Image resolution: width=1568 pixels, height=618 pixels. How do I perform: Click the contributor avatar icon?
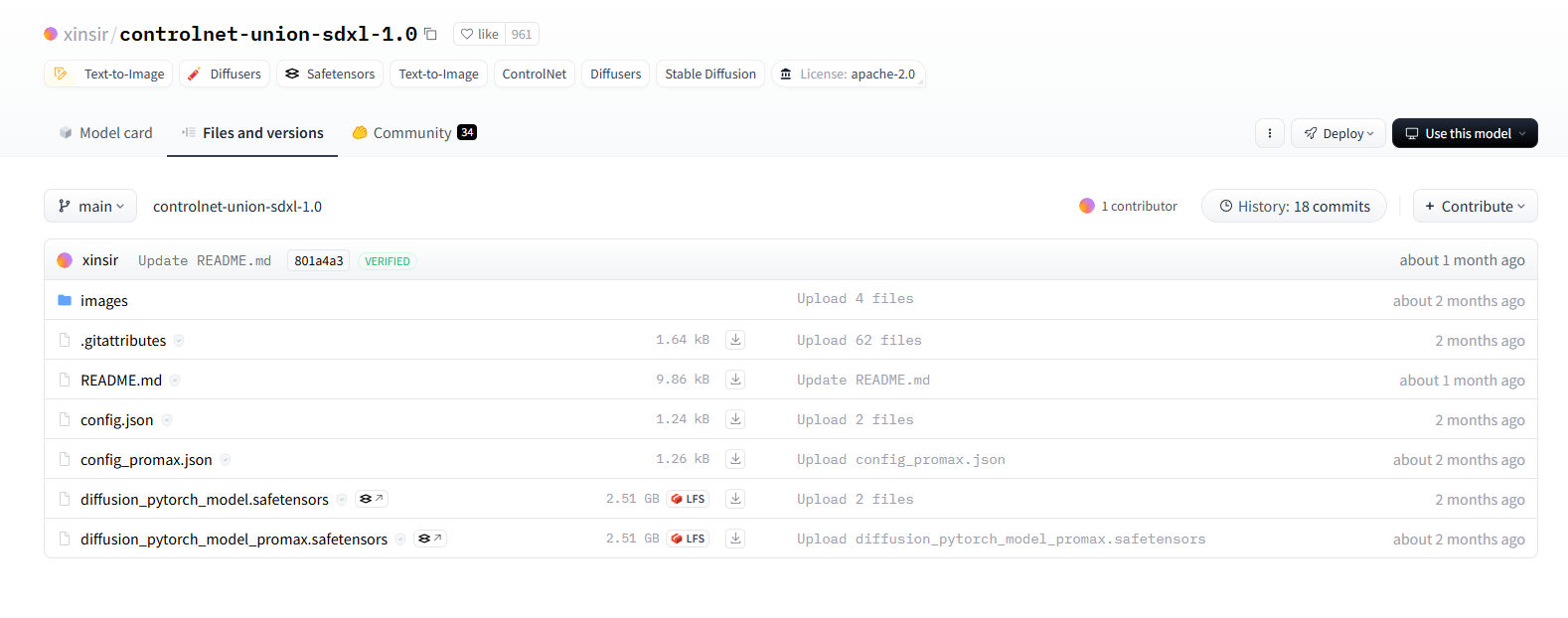coord(1087,206)
